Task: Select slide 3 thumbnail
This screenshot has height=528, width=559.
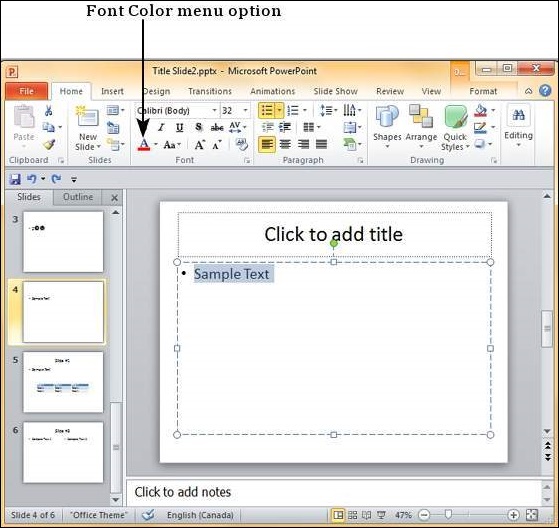Action: [x=63, y=241]
